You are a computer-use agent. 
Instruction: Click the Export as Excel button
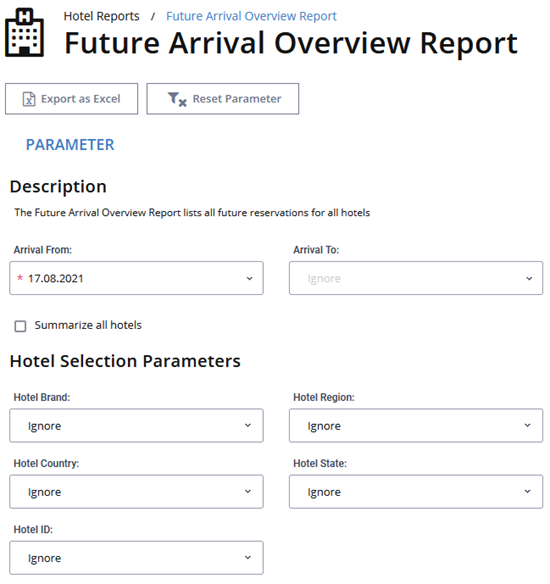click(71, 99)
